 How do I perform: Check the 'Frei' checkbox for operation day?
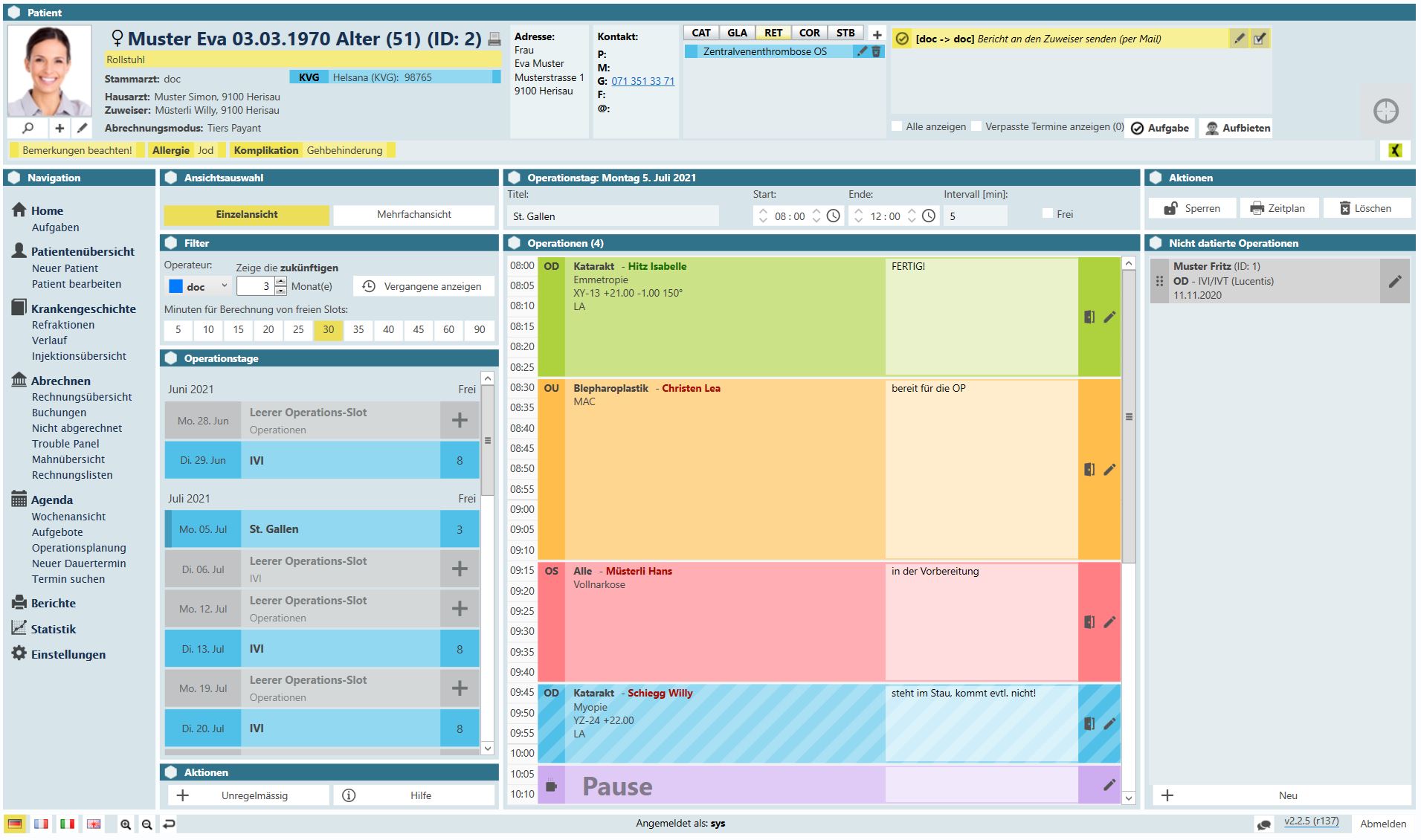[x=1048, y=214]
